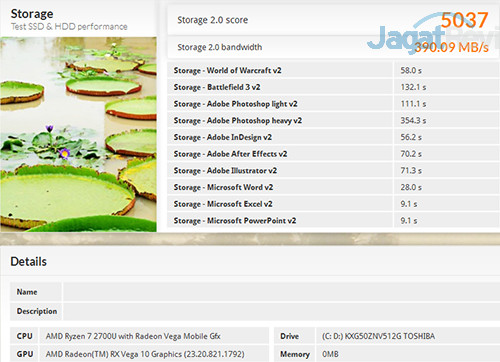Select Adobe Photoshop heavy v2 row
Viewport: 500px width, 362px height.
[x=333, y=120]
